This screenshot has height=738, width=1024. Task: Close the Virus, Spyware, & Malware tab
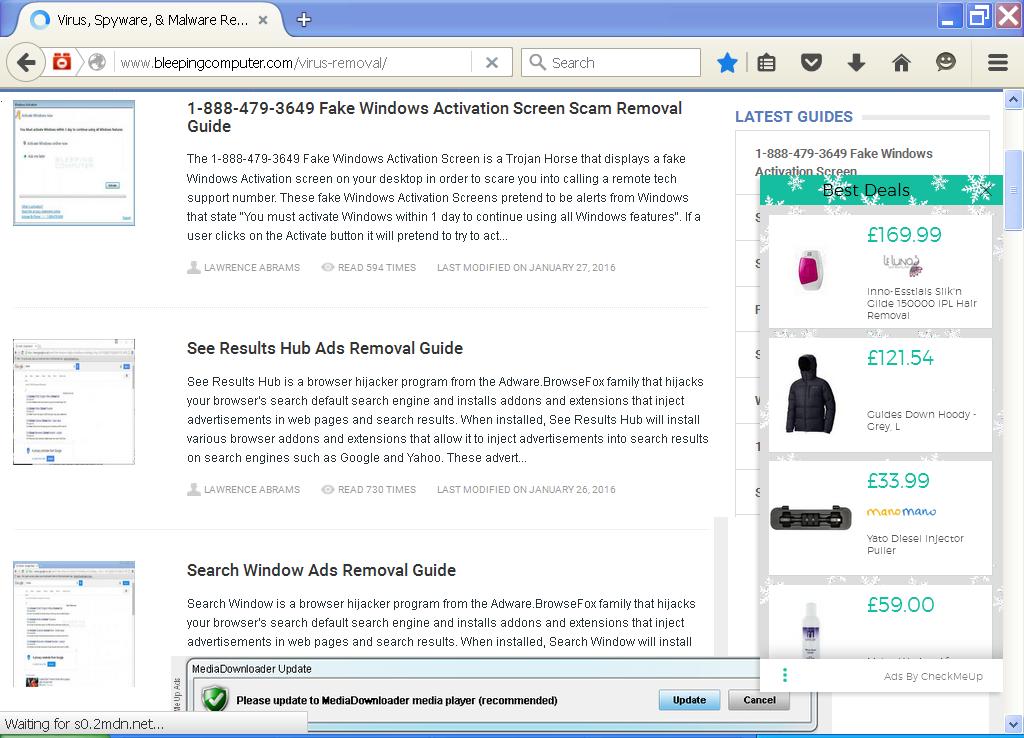tap(263, 20)
